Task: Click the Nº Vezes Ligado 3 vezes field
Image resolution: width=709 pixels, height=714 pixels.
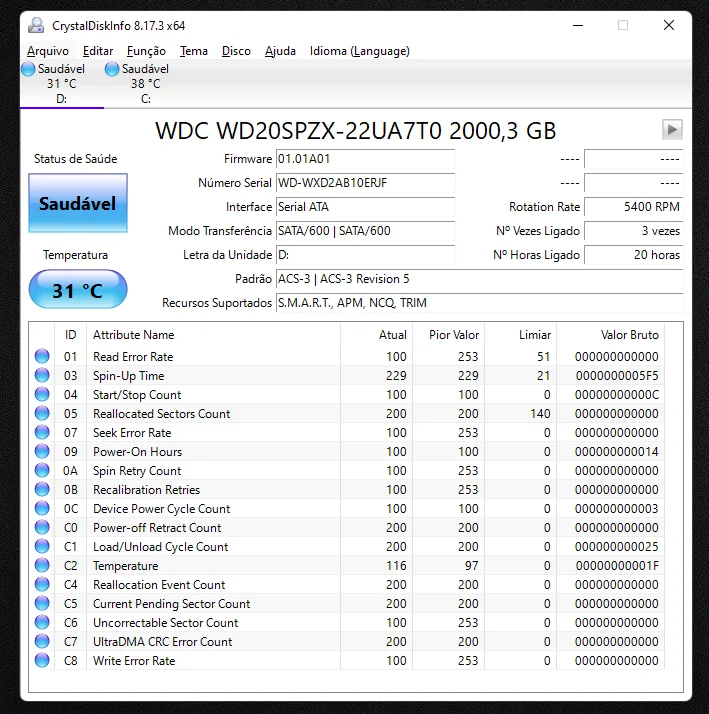Action: click(633, 231)
